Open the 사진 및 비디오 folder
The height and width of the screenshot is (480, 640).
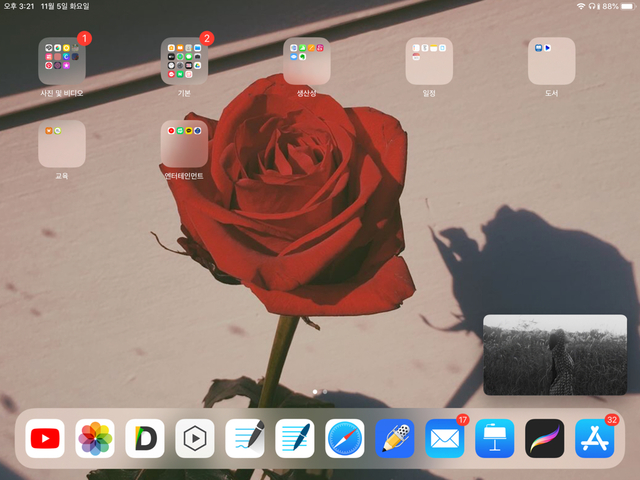(x=62, y=61)
